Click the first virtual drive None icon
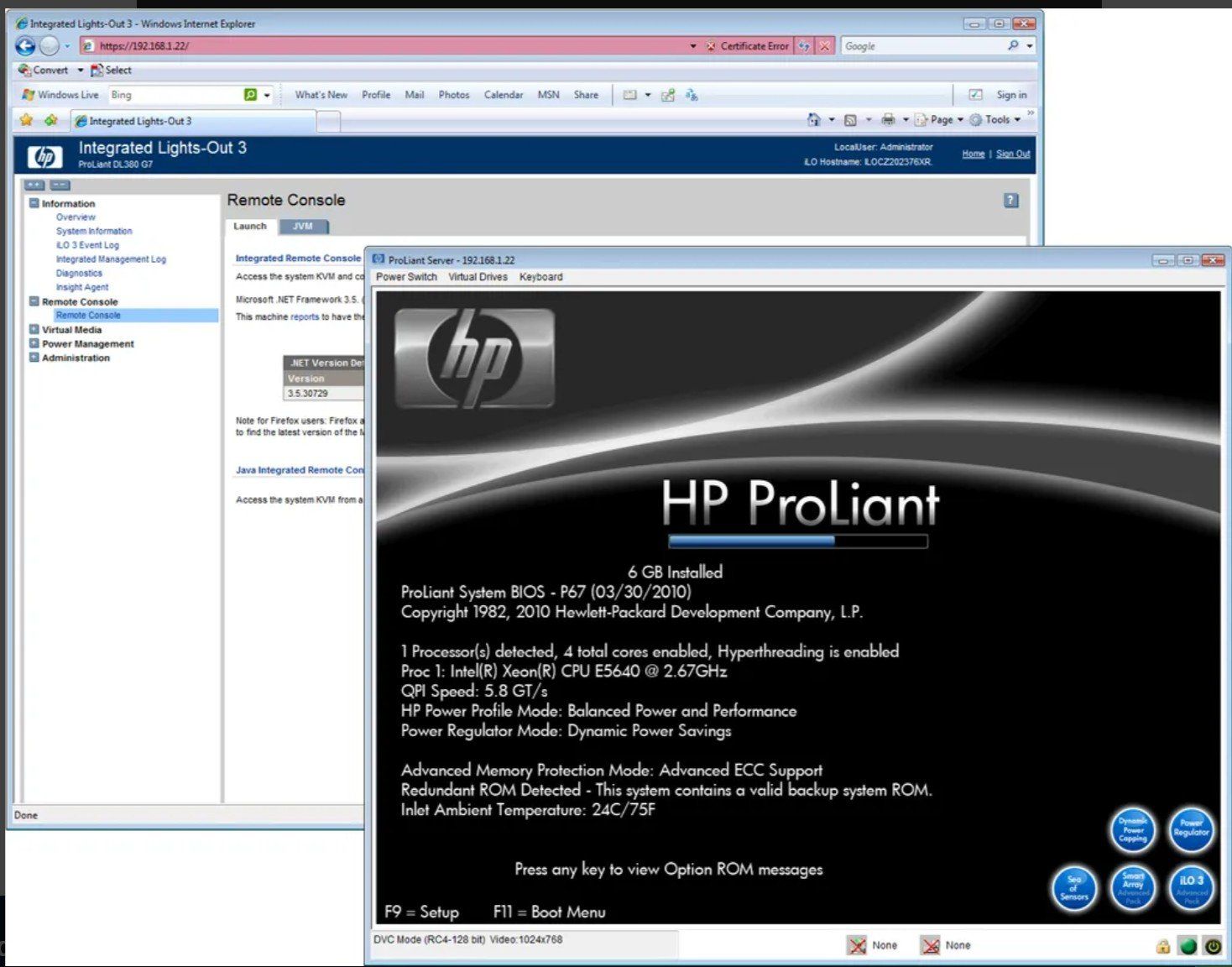 pos(857,946)
